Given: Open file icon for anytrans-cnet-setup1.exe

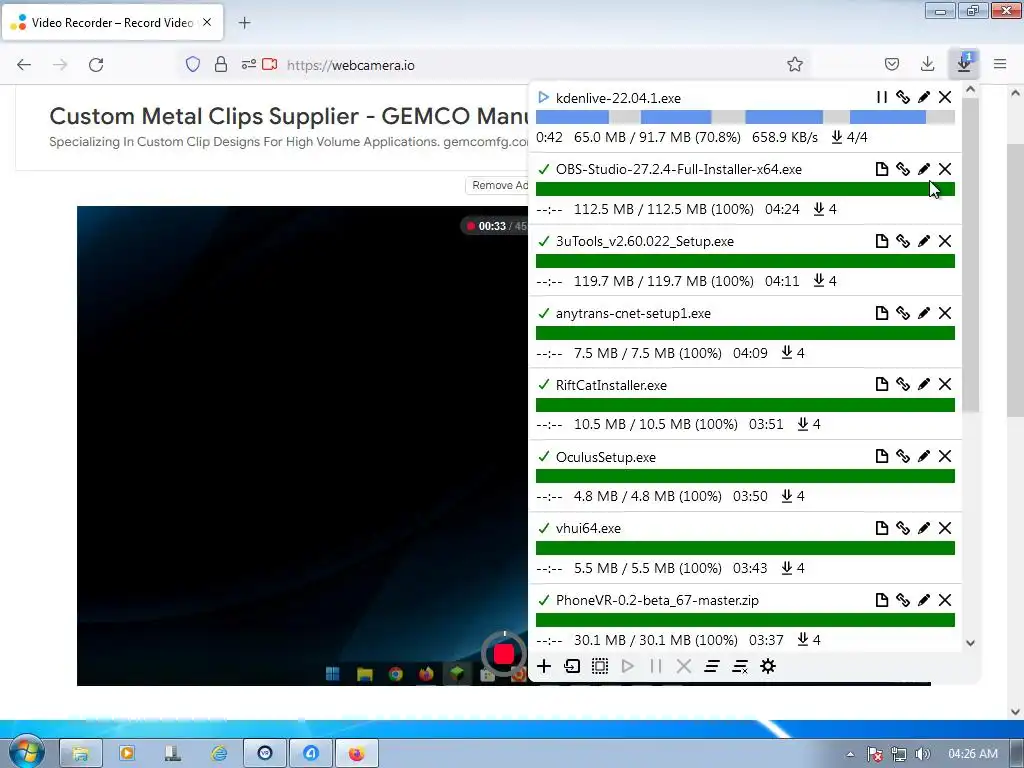Looking at the screenshot, I should click(882, 313).
